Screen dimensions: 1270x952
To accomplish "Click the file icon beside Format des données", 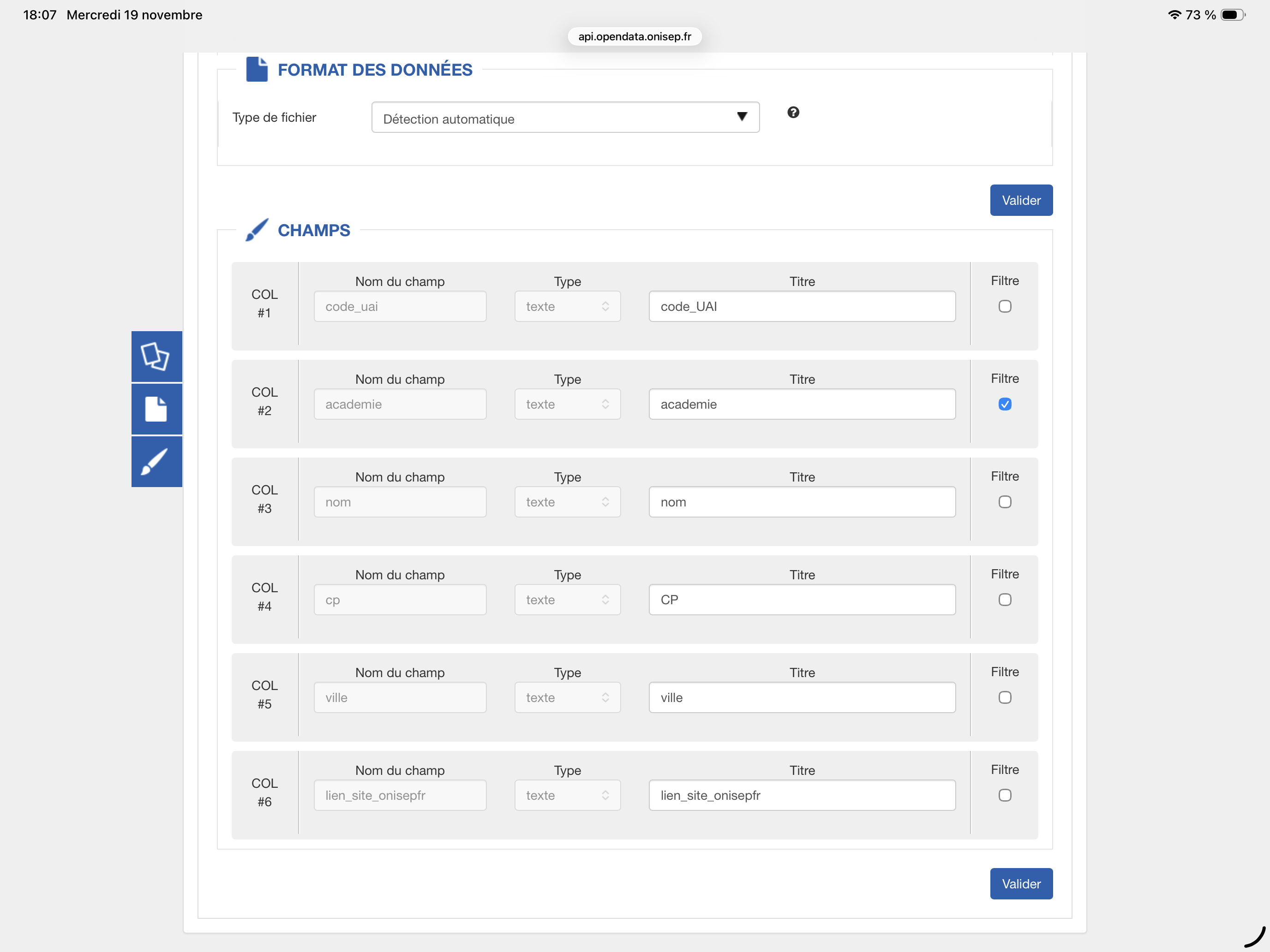I will click(257, 70).
